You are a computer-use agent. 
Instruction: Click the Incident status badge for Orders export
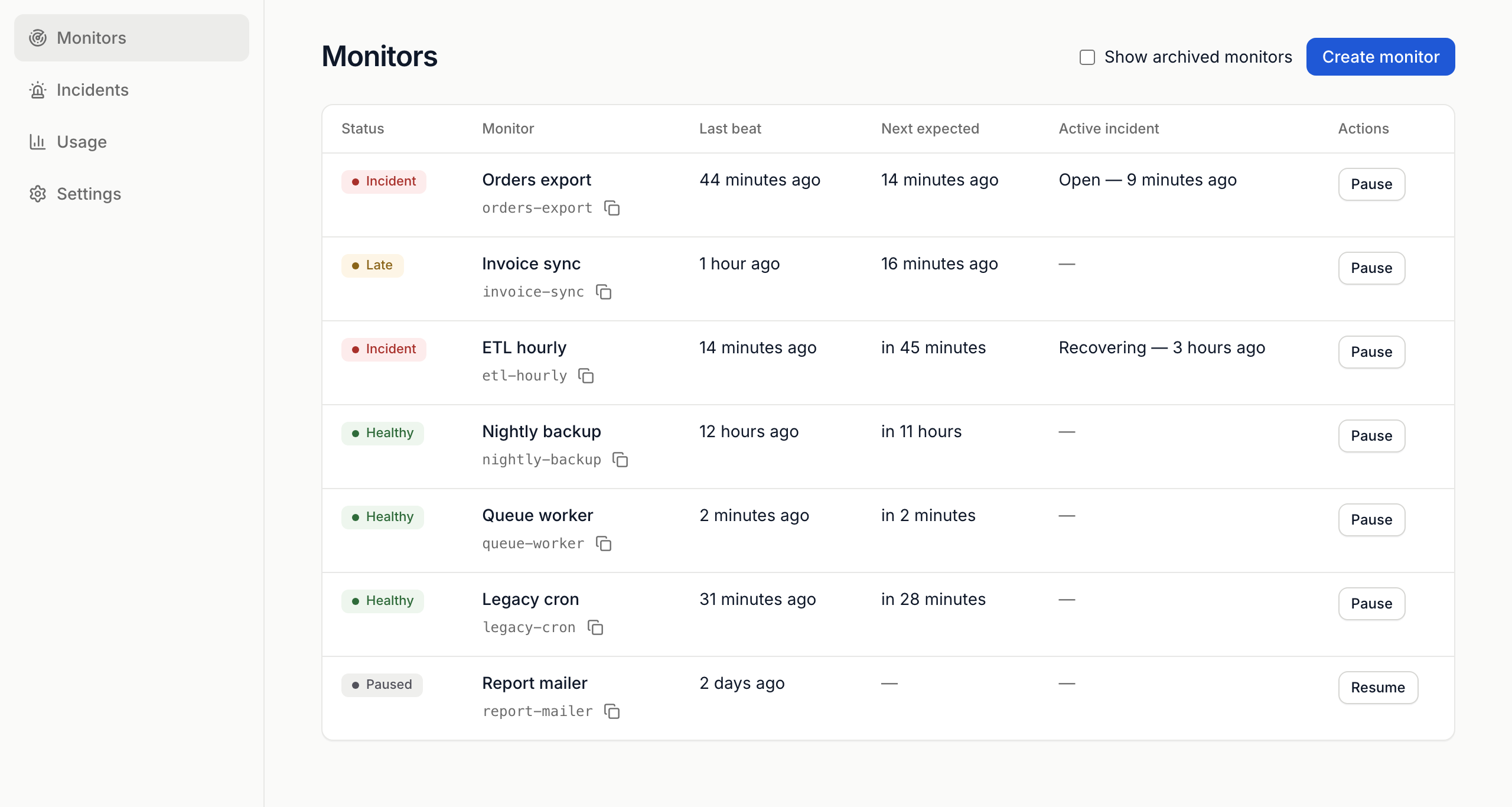(x=384, y=181)
